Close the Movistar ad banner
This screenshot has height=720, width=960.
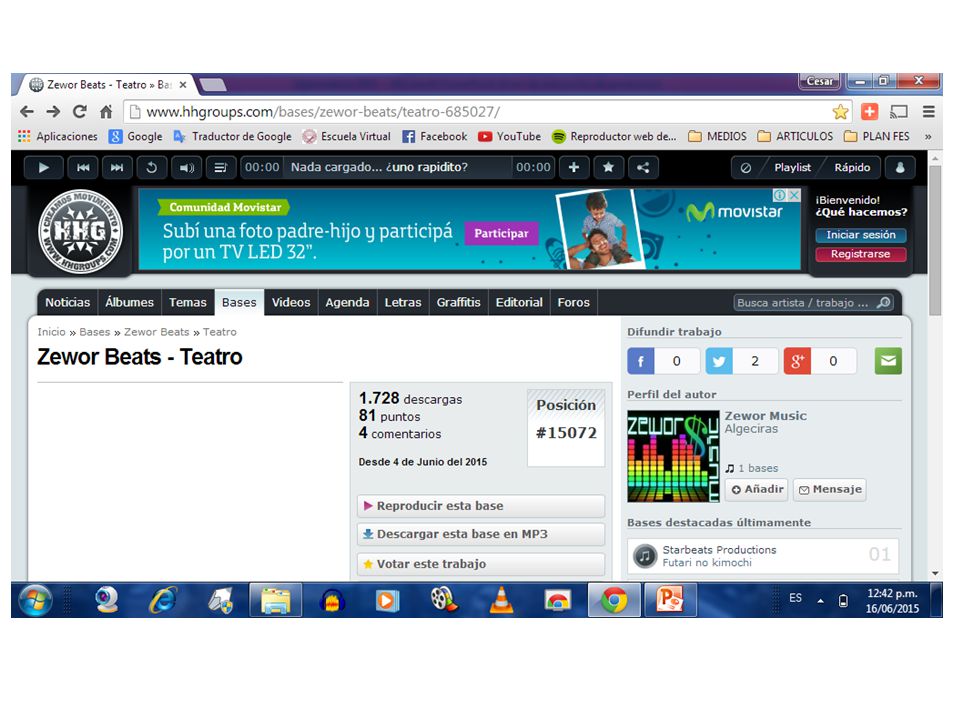[793, 195]
